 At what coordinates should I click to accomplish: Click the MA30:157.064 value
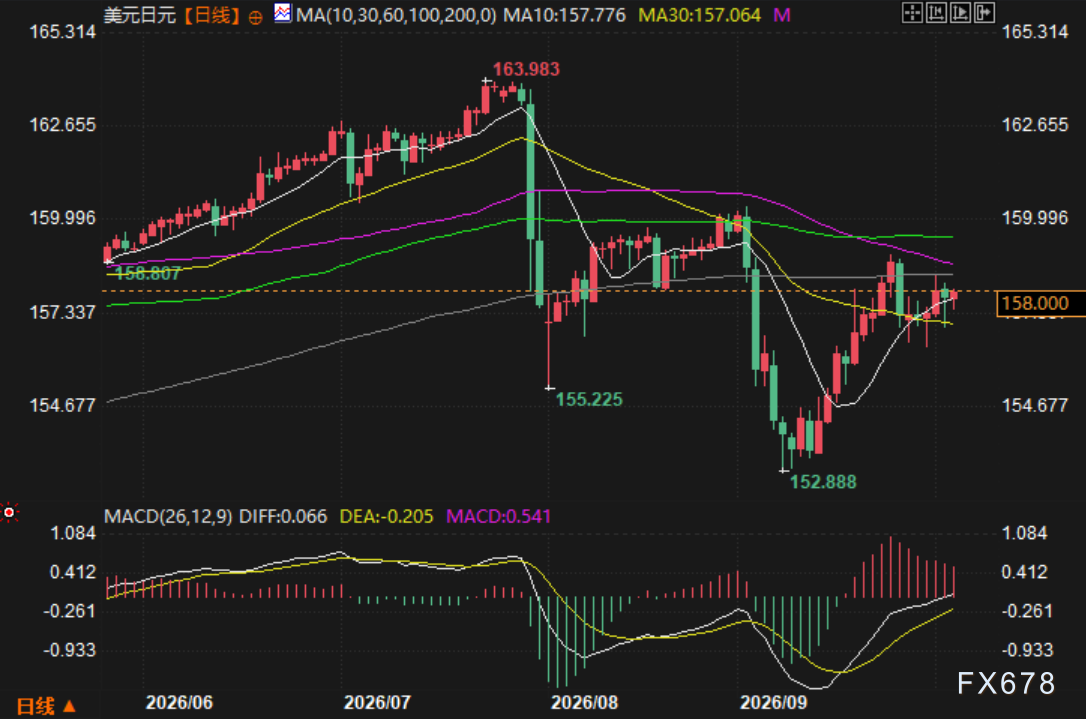(700, 15)
